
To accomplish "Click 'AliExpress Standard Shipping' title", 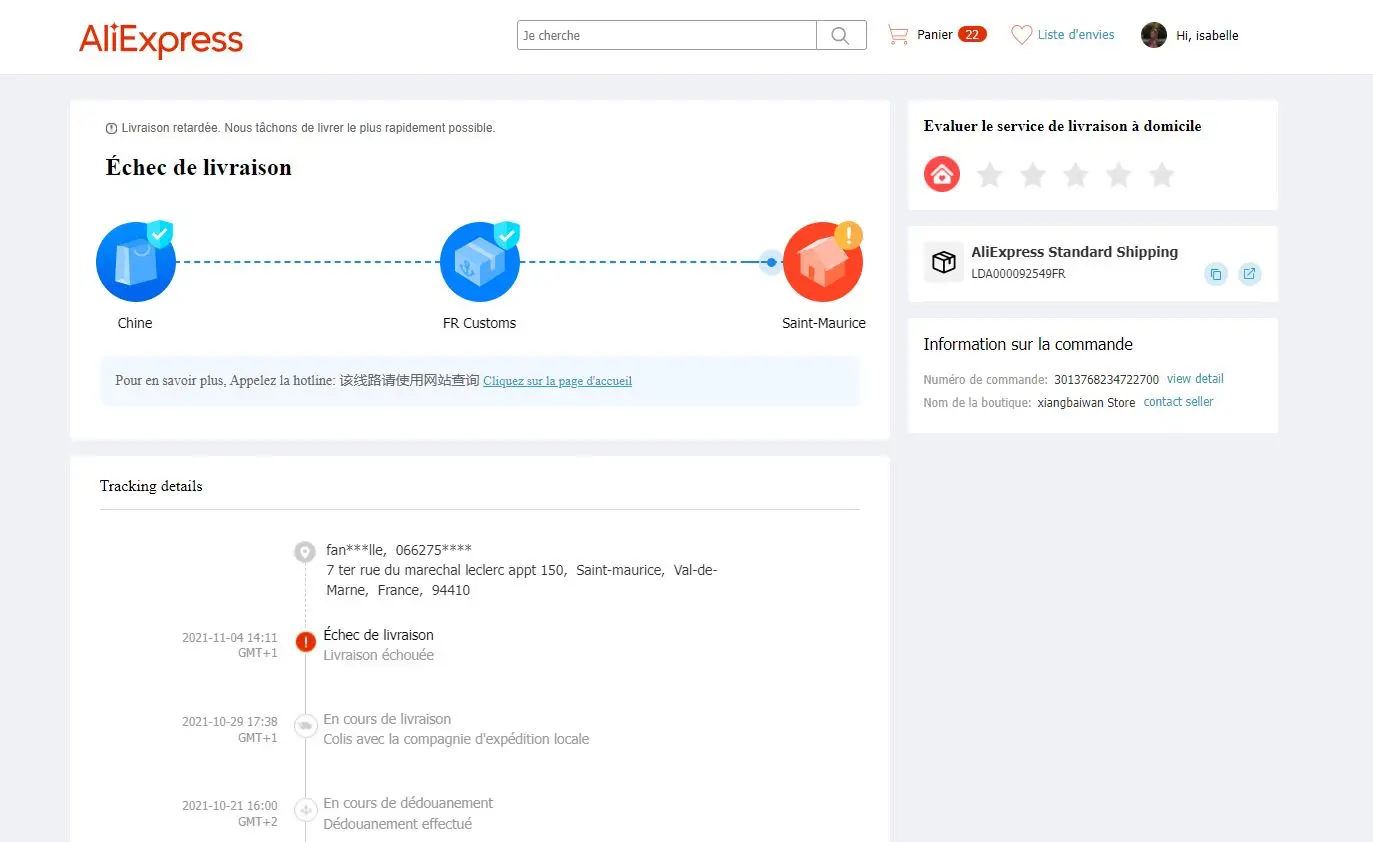I will pyautogui.click(x=1075, y=252).
